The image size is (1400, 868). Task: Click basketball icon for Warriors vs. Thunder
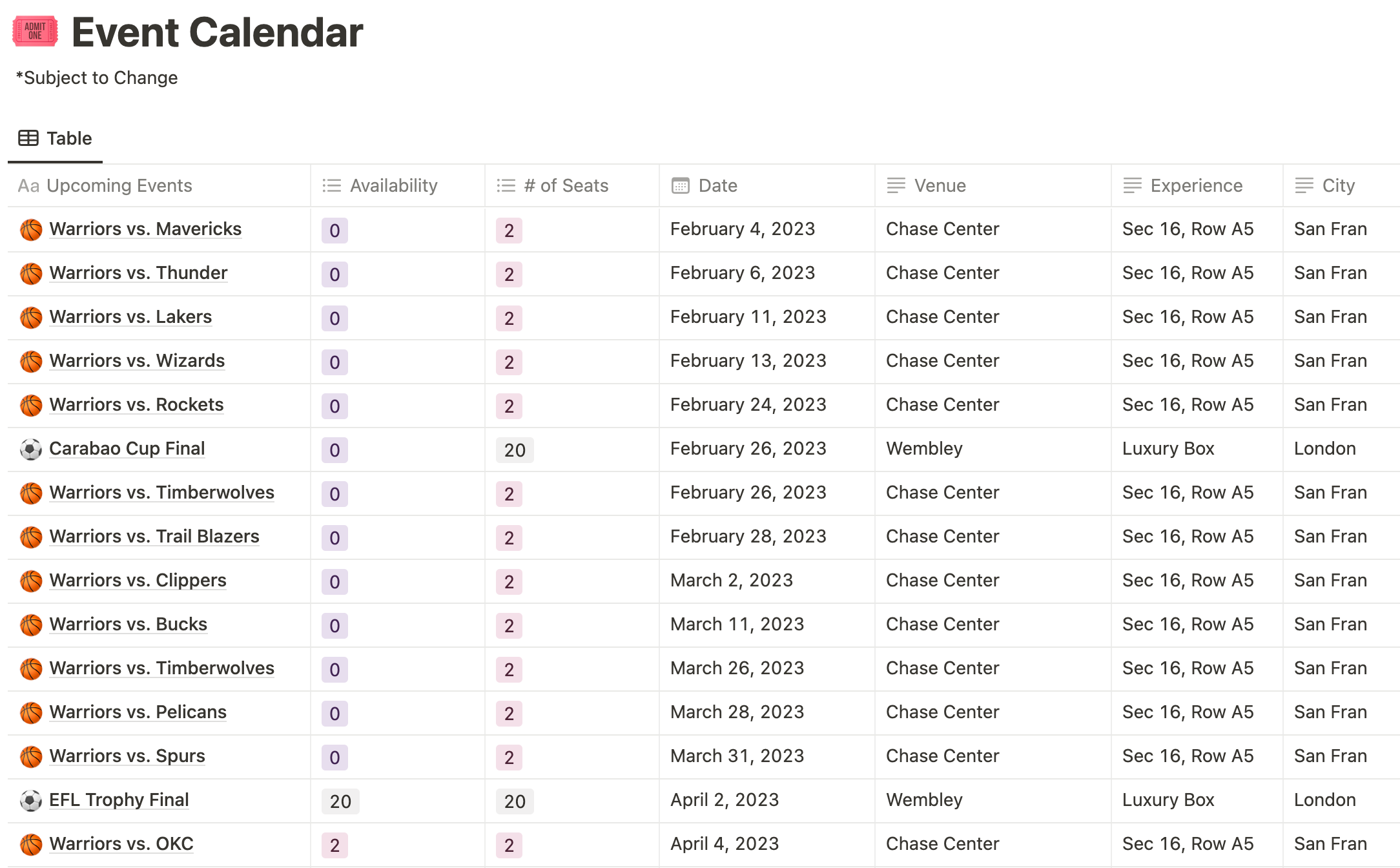click(x=31, y=273)
